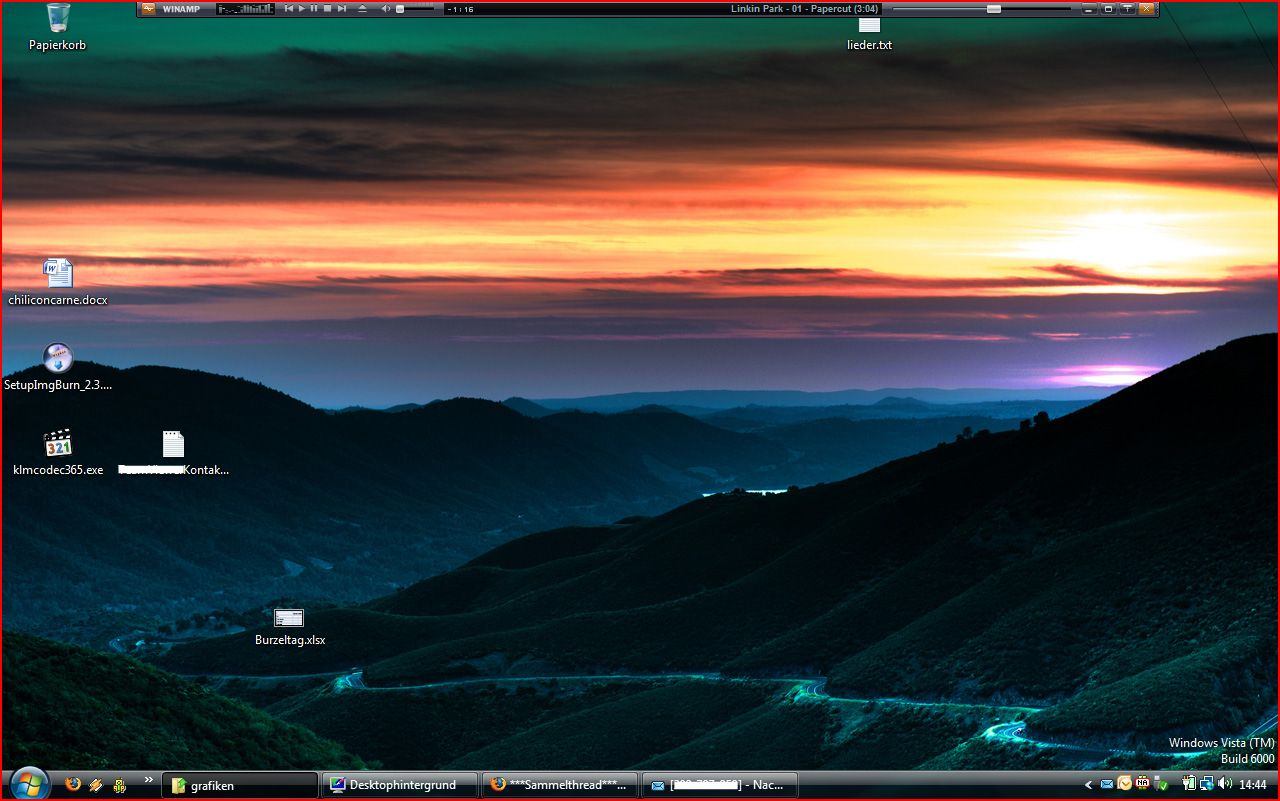Click the safely remove hardware tray icon
Viewport: 1280px width, 801px height.
pos(1160,784)
